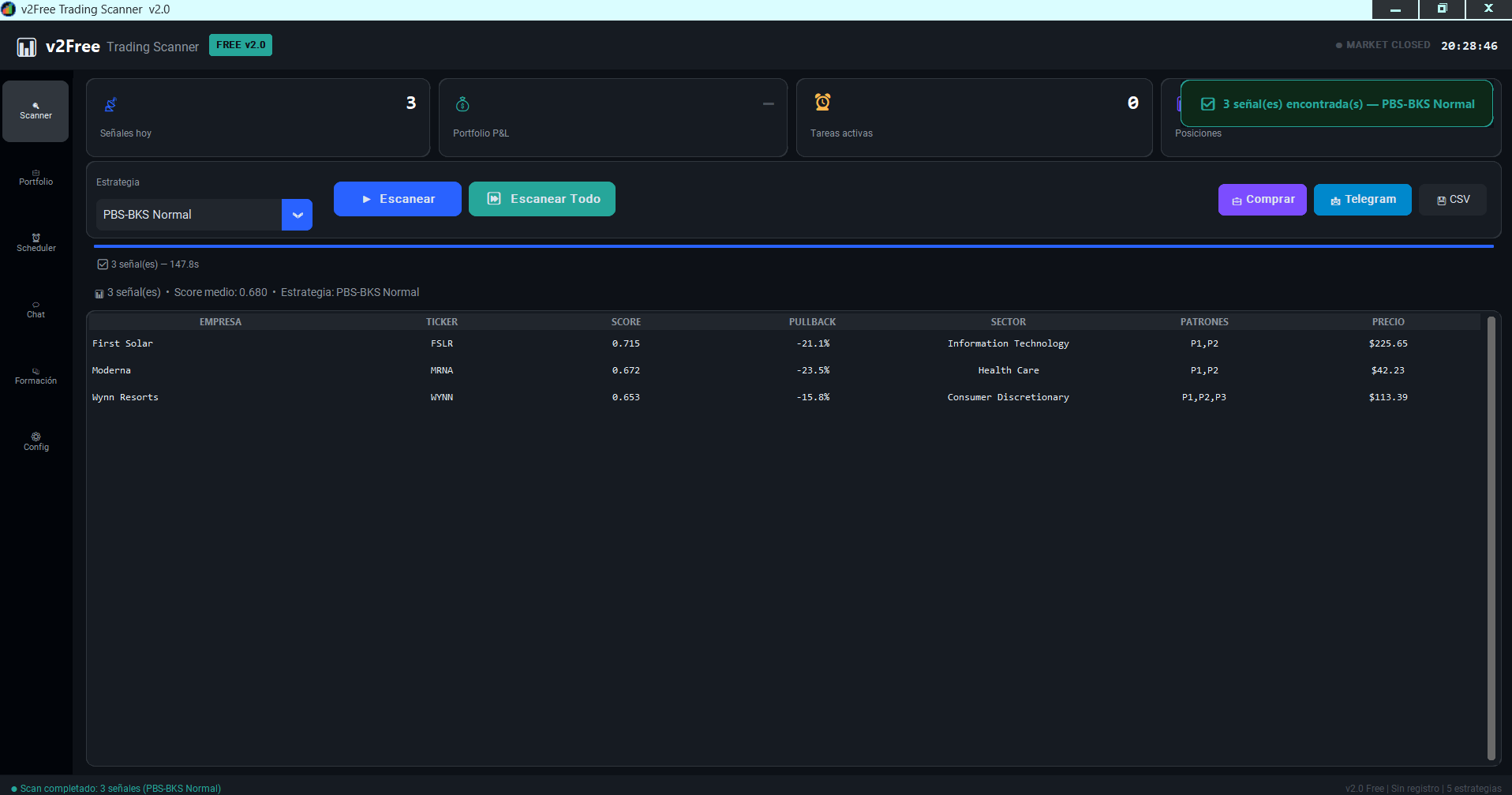Open the Scheduler panel
Screen dimensions: 1512x795
[x=36, y=243]
